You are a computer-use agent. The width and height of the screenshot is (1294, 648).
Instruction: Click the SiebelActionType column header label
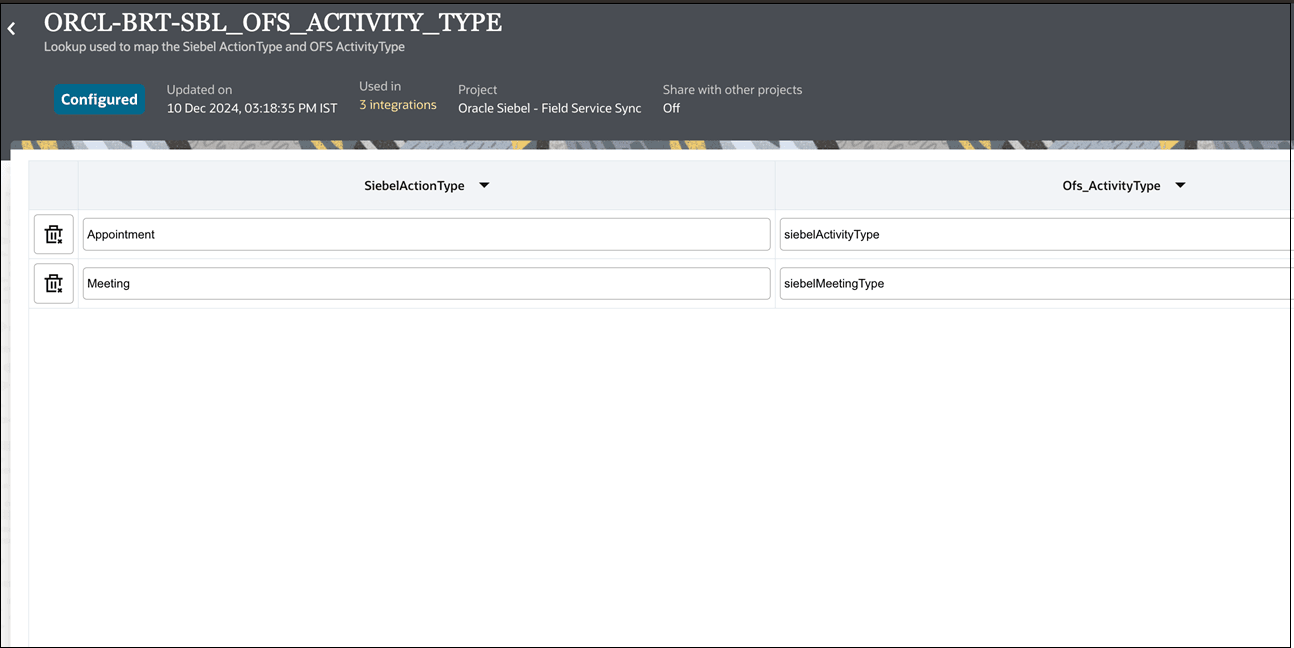tap(414, 186)
